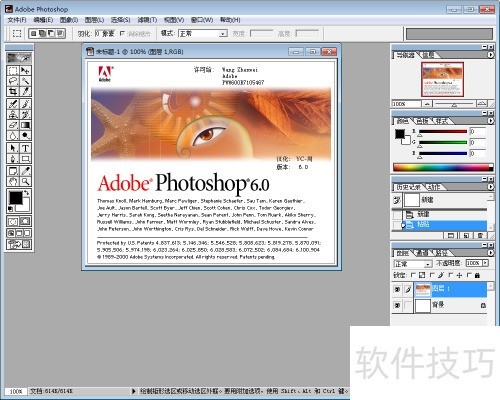
Task: Select the Rectangular Marquee tool in toolbox
Action: (13, 70)
